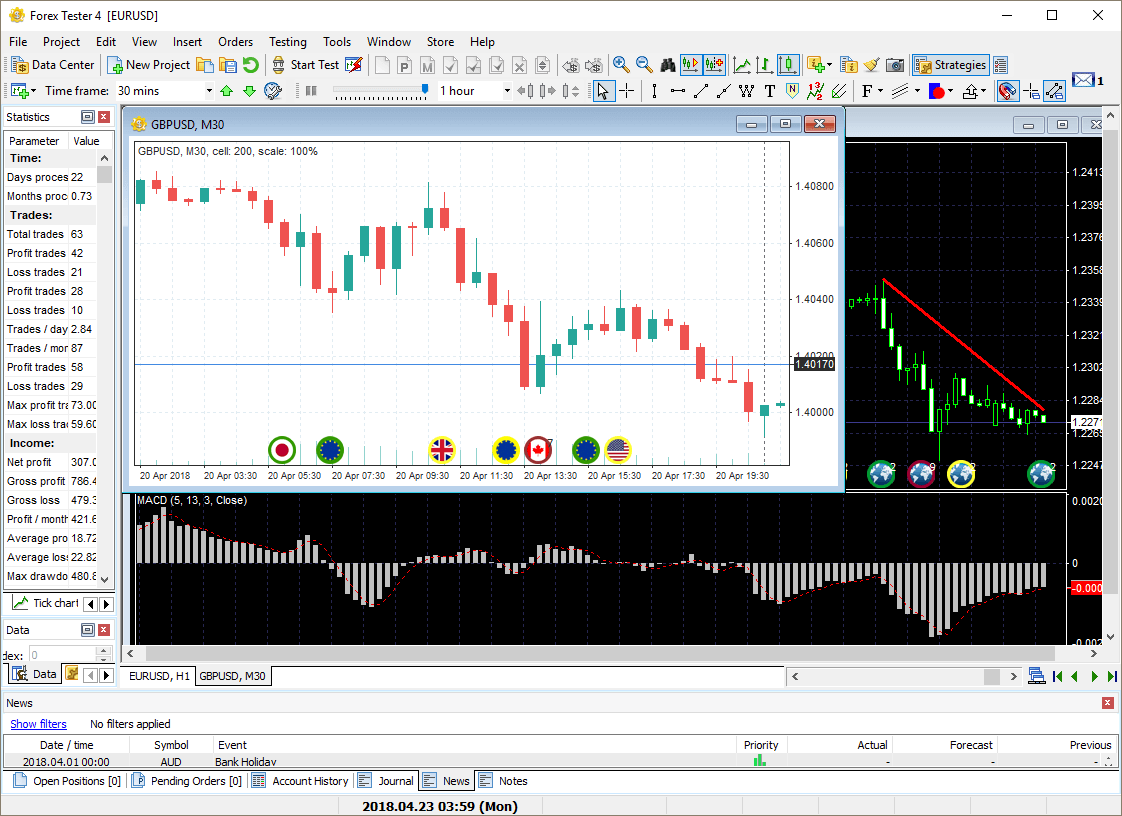Click the camera screenshot icon
This screenshot has width=1122, height=816.
tap(894, 65)
